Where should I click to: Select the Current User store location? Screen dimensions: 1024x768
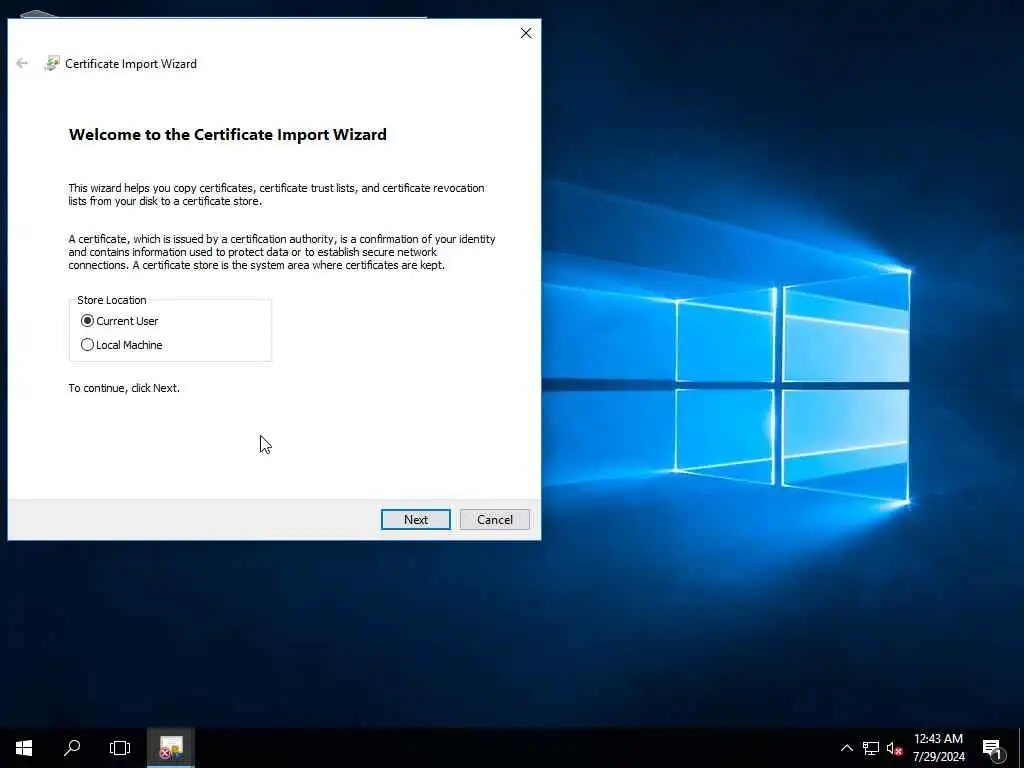tap(120, 321)
